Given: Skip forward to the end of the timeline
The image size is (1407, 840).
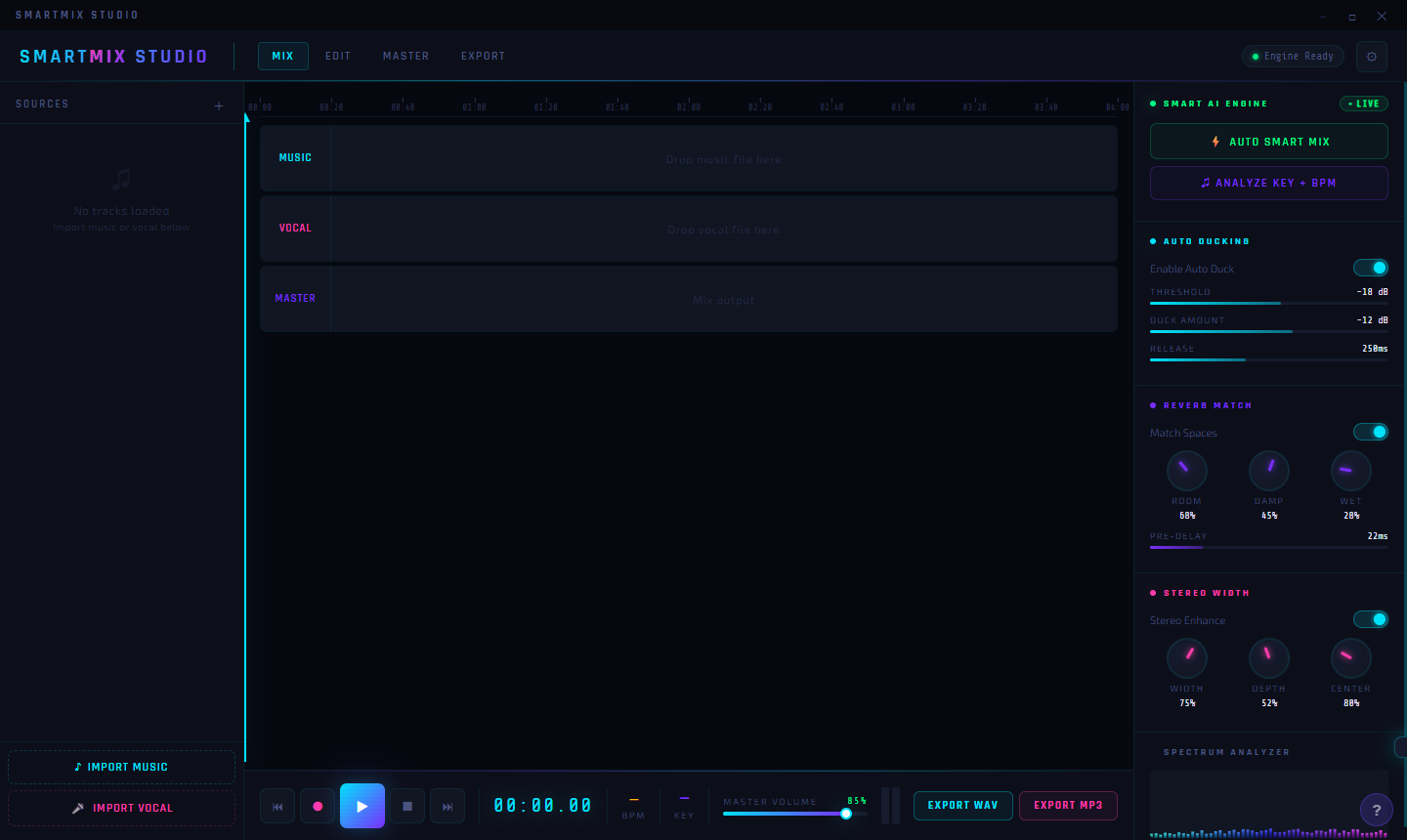Looking at the screenshot, I should [x=448, y=806].
